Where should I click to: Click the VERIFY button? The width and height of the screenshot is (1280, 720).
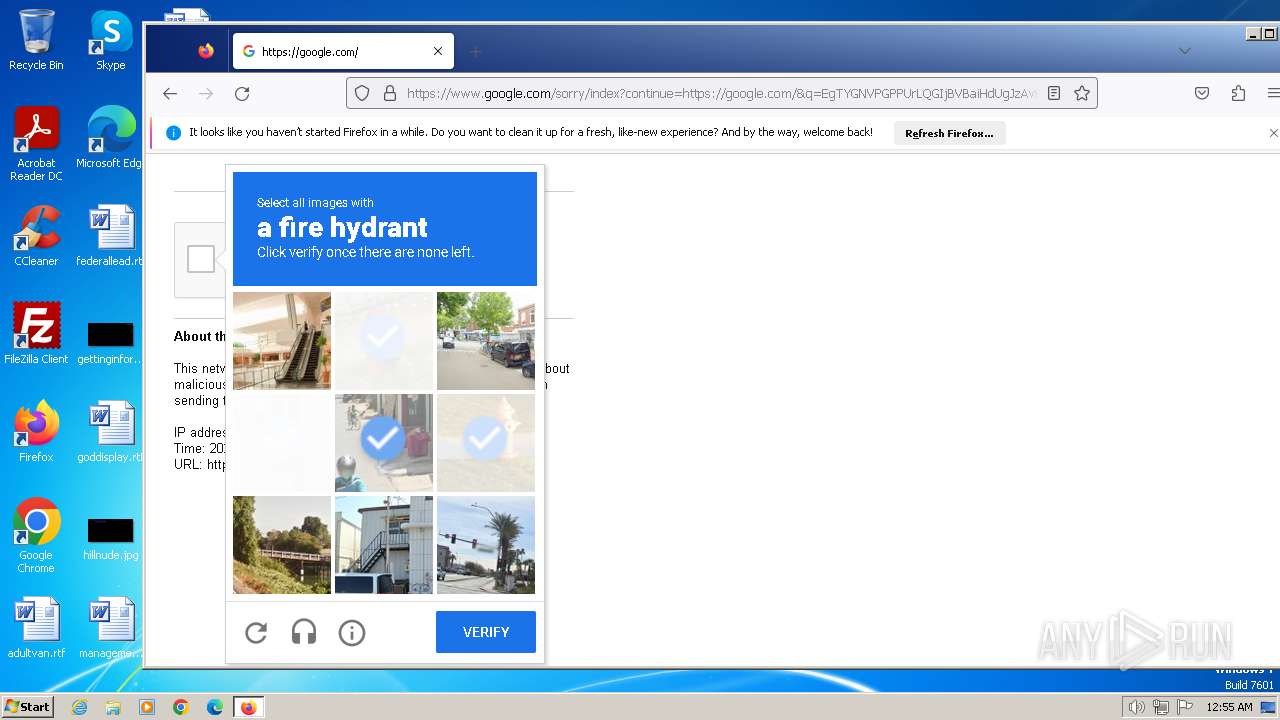pos(486,632)
